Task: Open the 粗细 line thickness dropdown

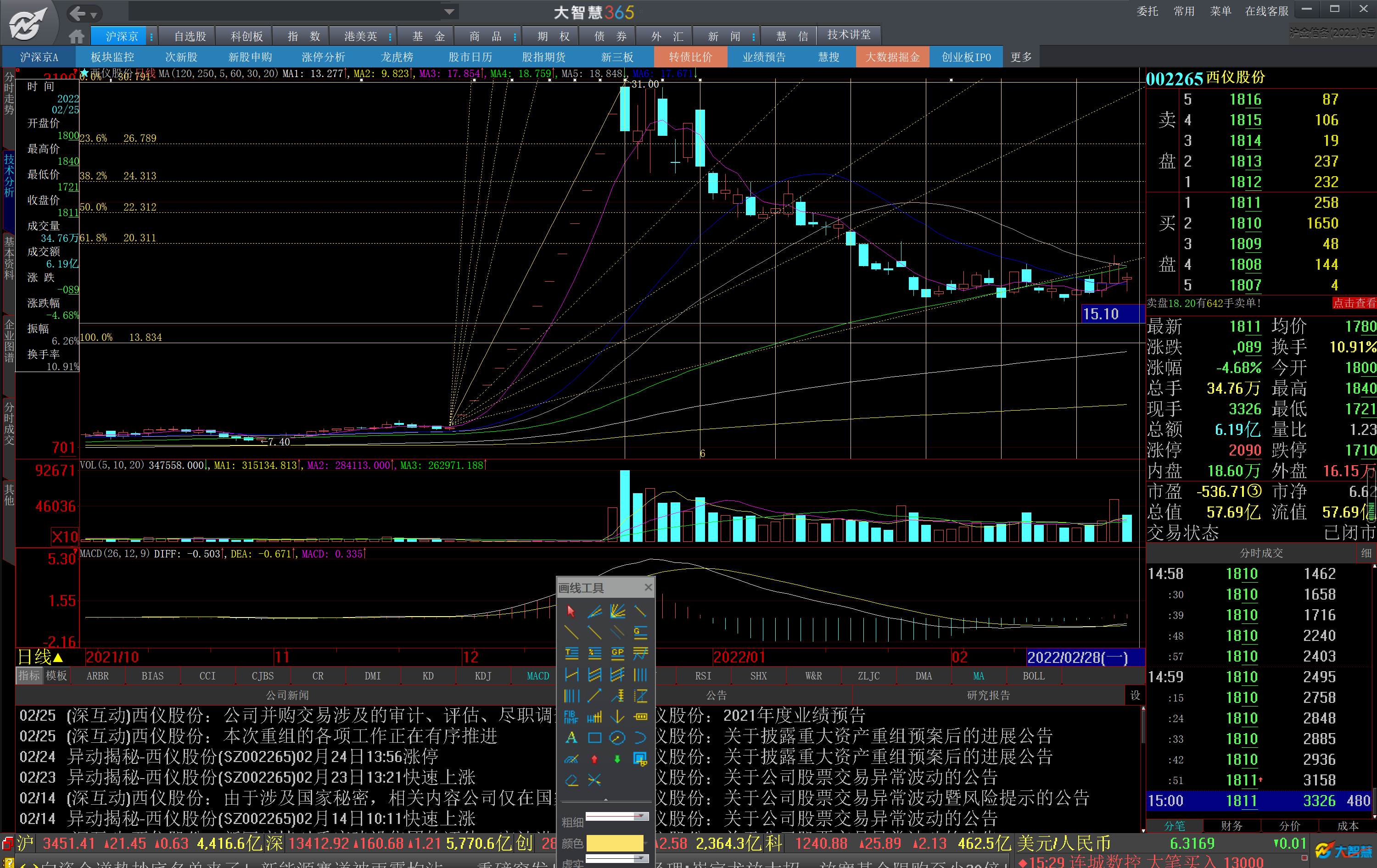Action: pyautogui.click(x=641, y=817)
